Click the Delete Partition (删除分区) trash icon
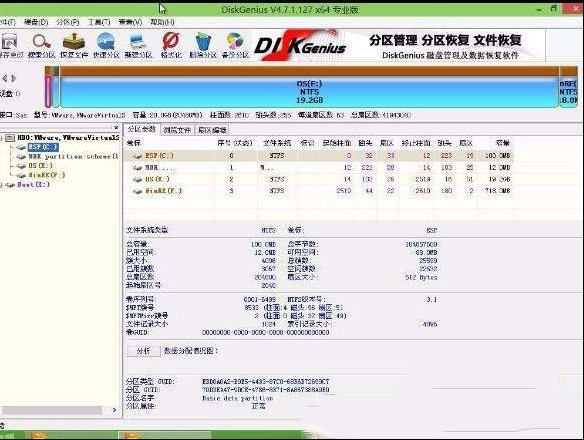Viewport: 584px width, 440px height. pos(203,45)
